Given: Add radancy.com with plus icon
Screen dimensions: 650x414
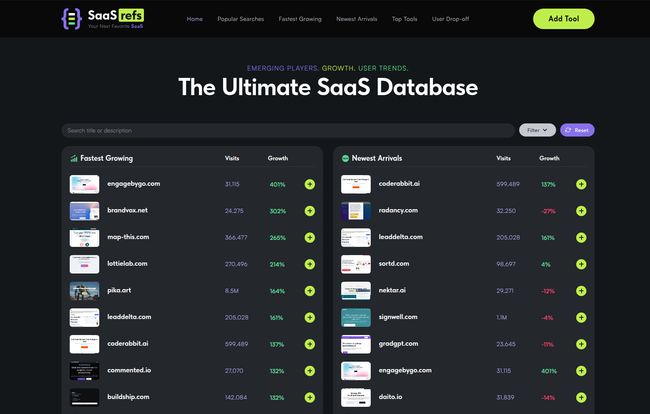Looking at the screenshot, I should click(581, 211).
